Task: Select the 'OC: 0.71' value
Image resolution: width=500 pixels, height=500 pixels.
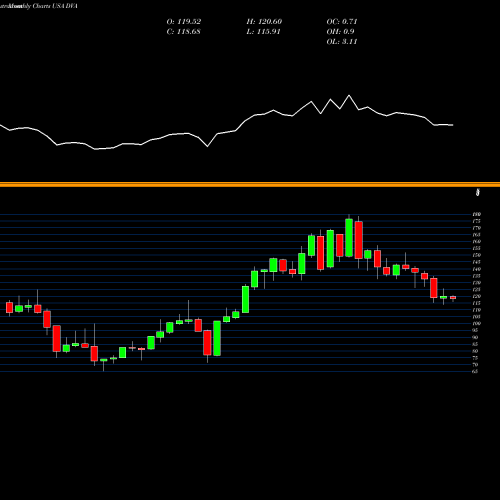Action: [x=342, y=22]
